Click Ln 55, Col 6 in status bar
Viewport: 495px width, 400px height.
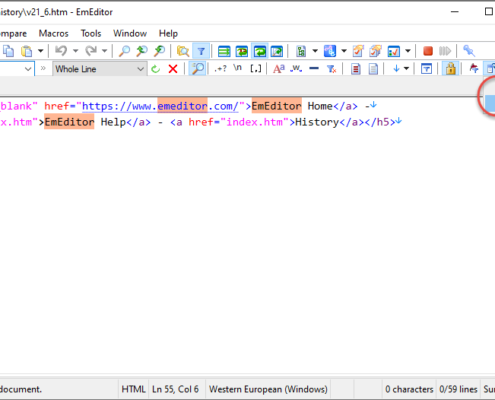pyautogui.click(x=176, y=389)
